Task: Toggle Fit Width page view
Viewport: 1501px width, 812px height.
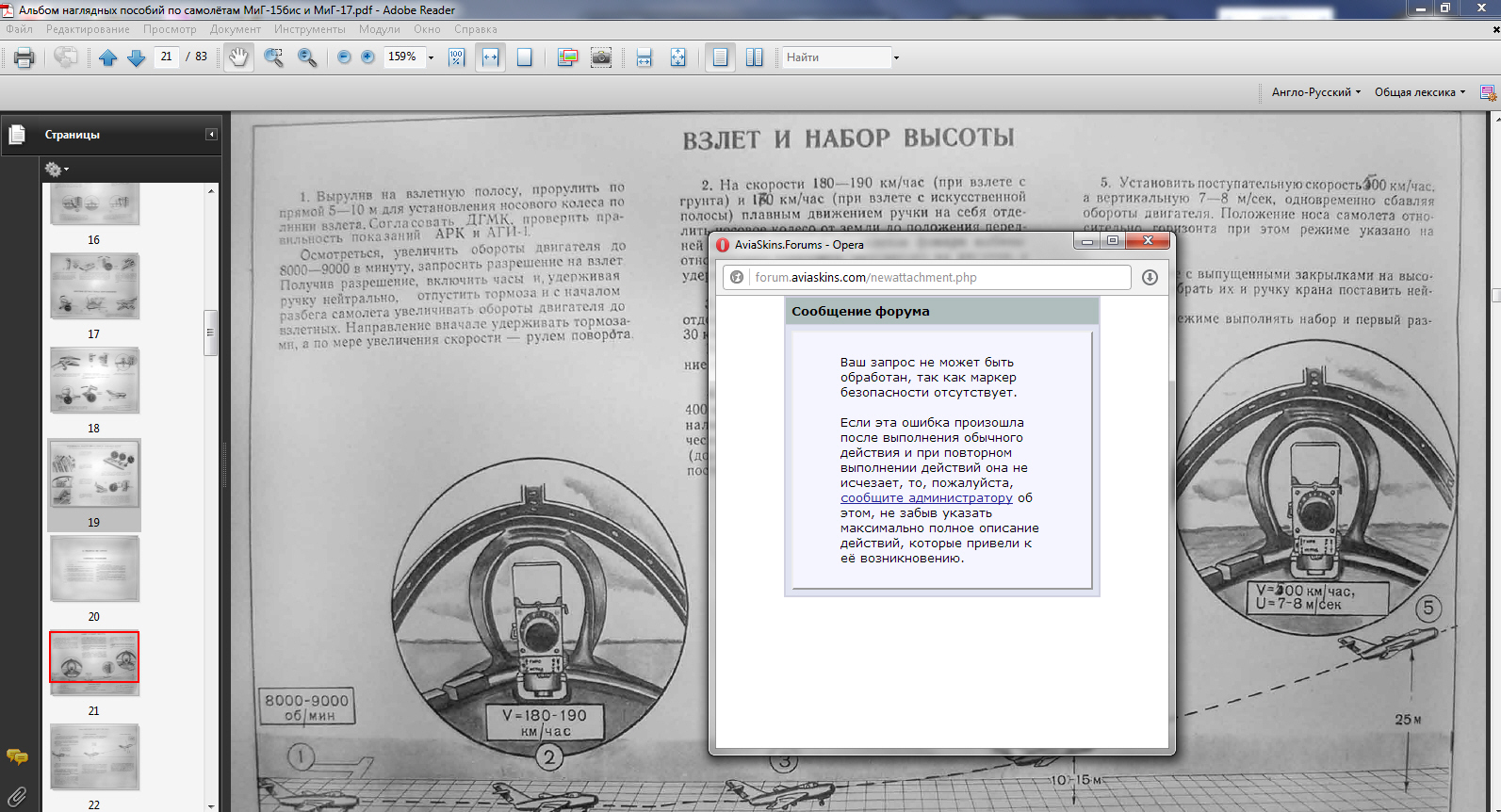Action: tap(490, 57)
